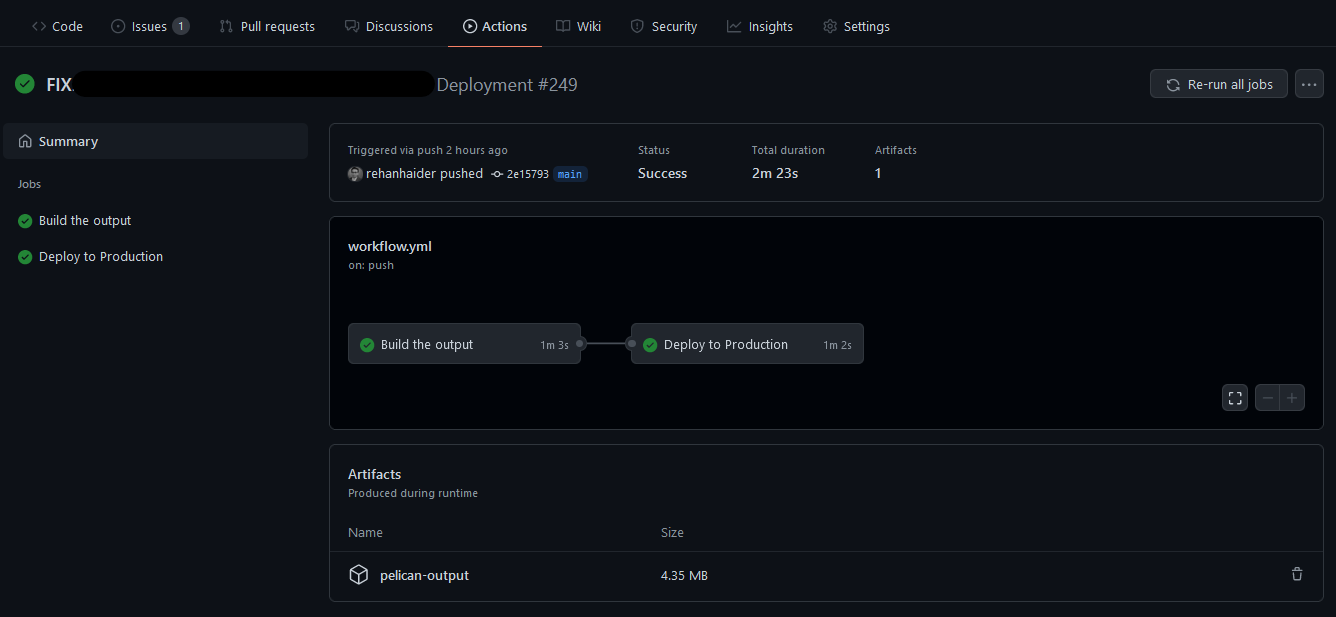Open the ellipsis options menu

pyautogui.click(x=1308, y=83)
